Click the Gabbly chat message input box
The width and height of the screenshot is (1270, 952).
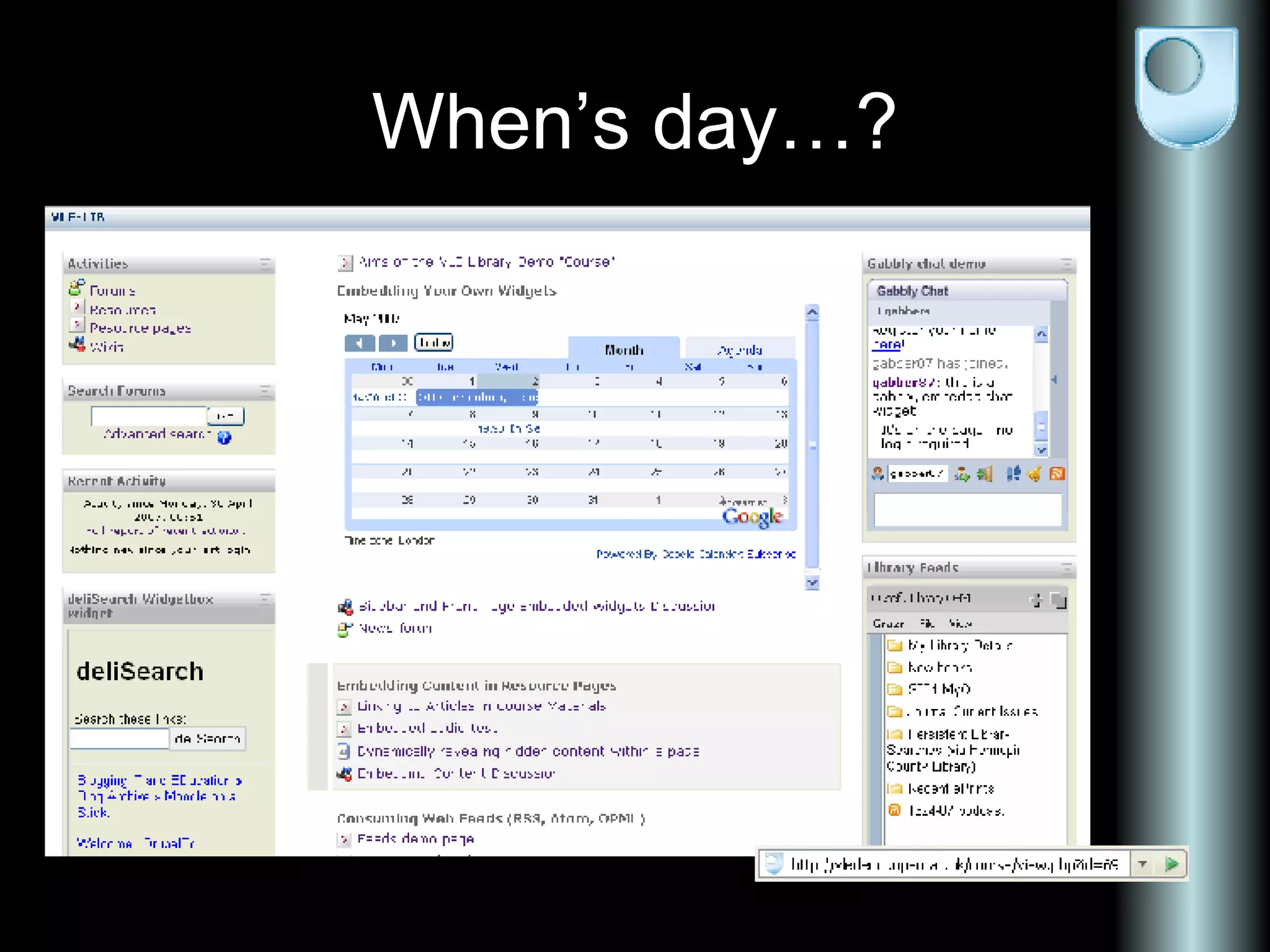tap(967, 509)
